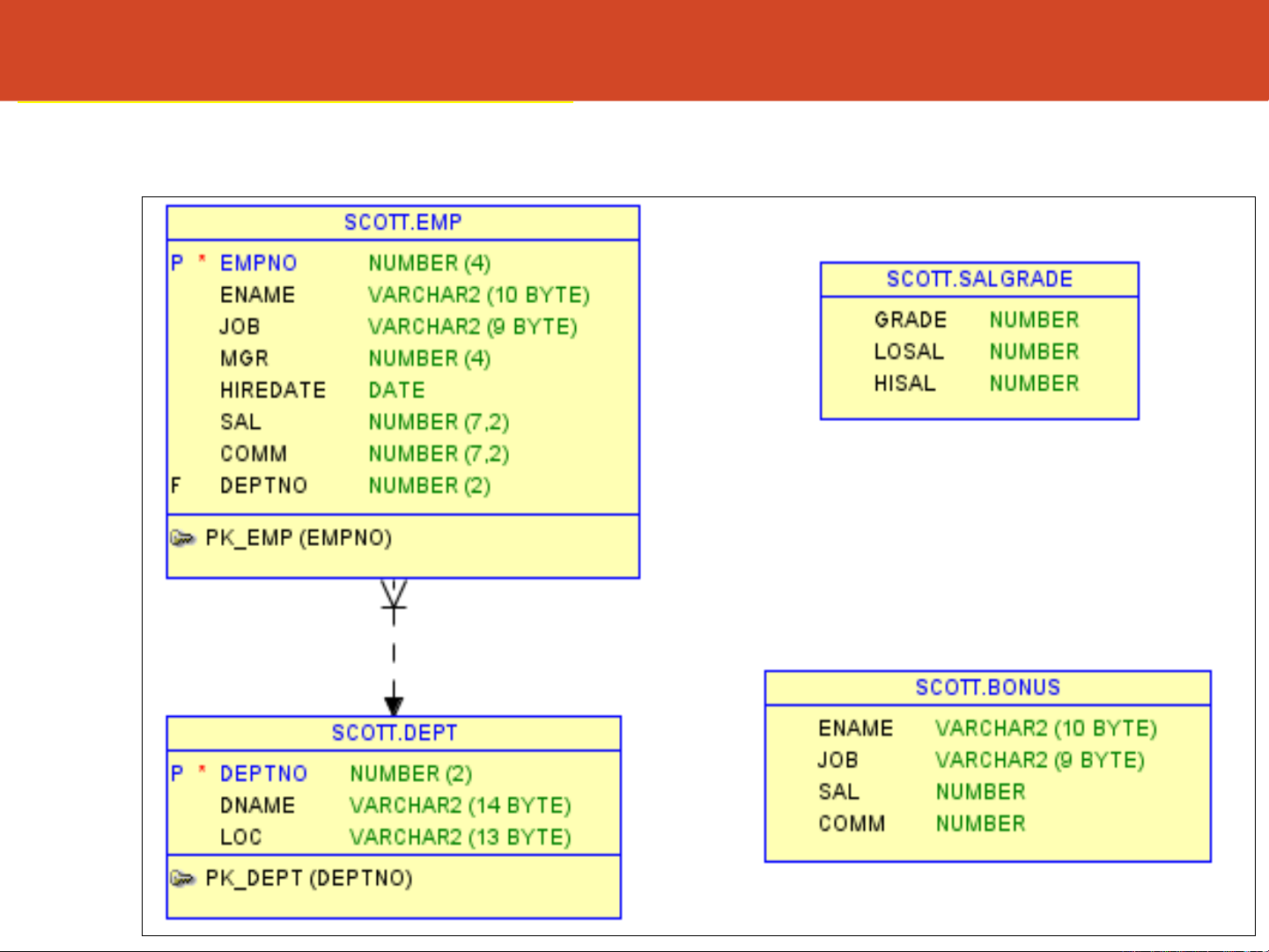
Task: Click the DNAME column in SCOTT.DEPT
Action: coord(257,805)
